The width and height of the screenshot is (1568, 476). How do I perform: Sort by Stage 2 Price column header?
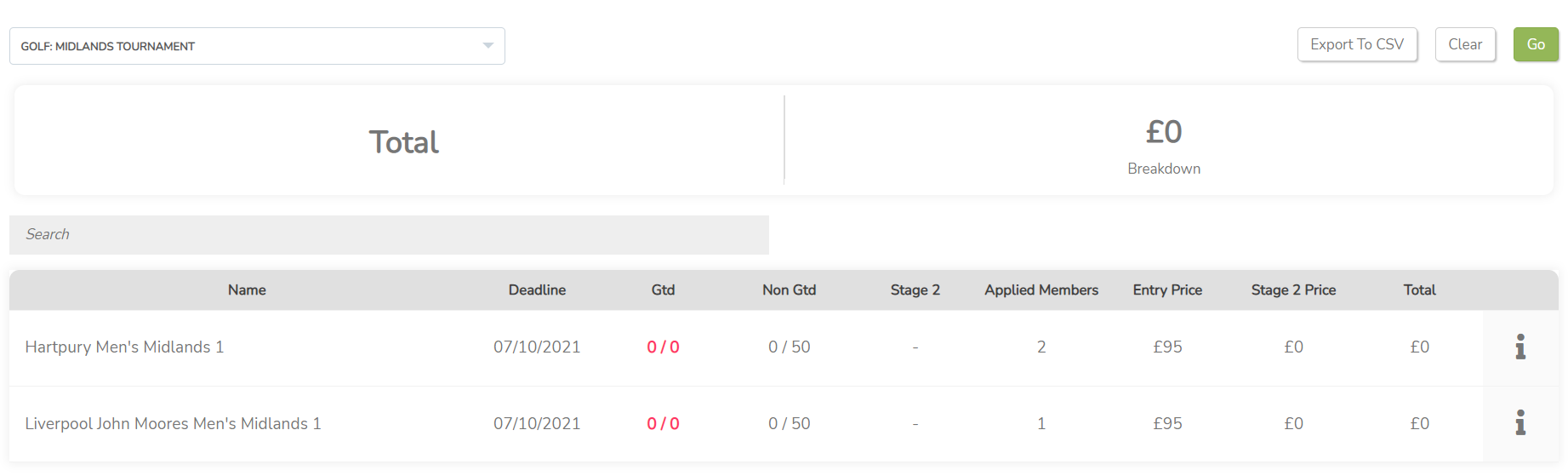click(x=1293, y=290)
